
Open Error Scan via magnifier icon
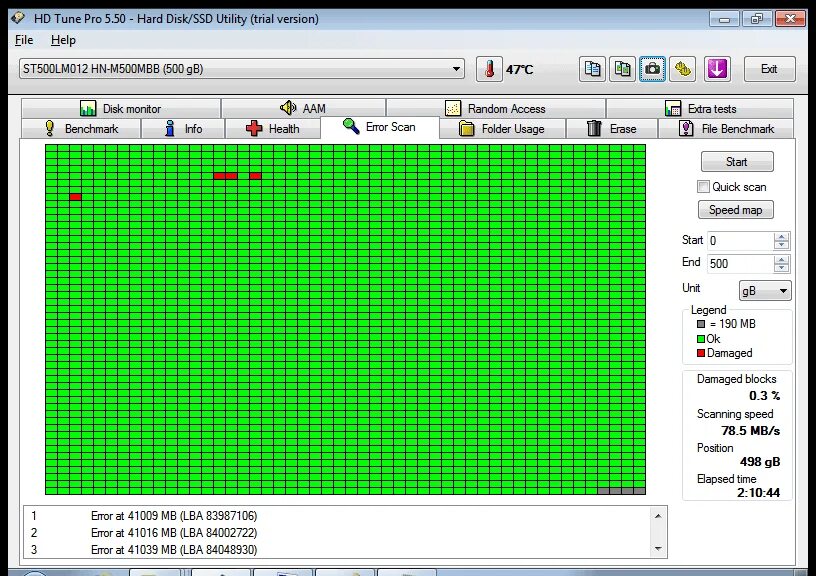click(x=351, y=128)
